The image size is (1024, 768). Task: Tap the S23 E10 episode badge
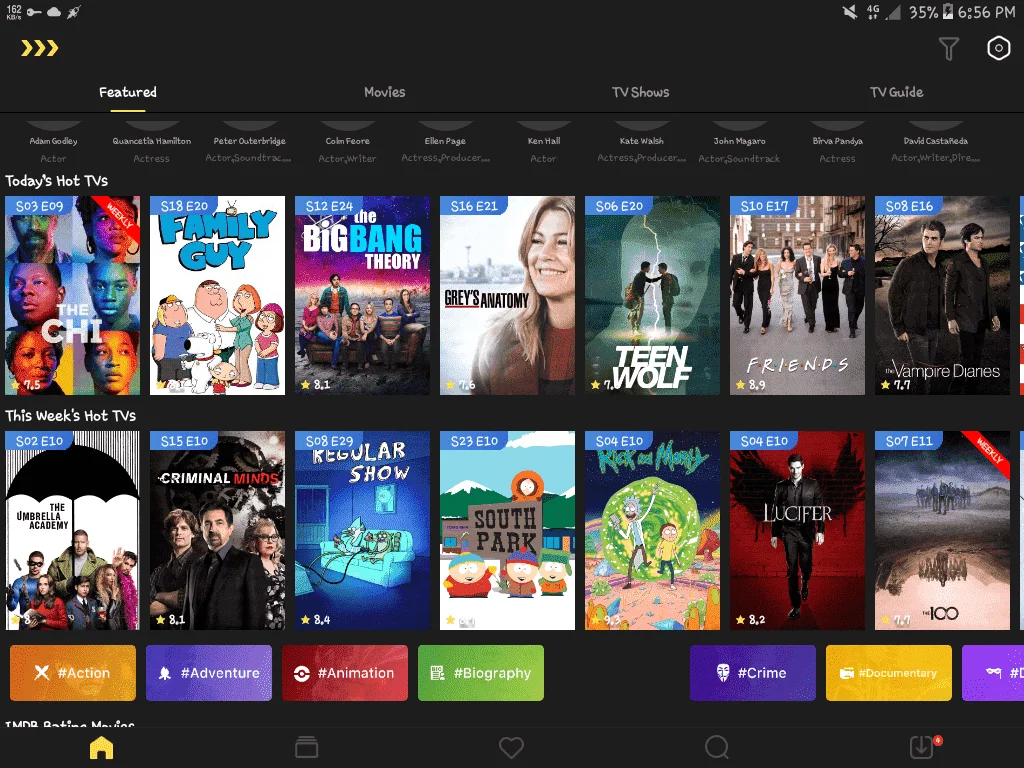click(x=475, y=441)
